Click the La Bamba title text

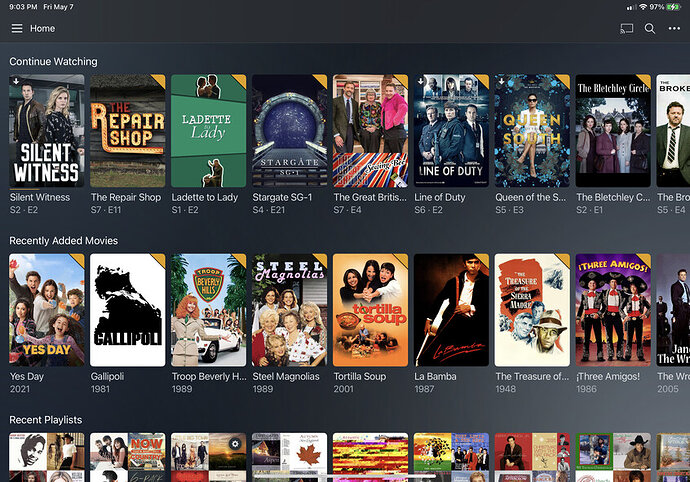pos(435,376)
